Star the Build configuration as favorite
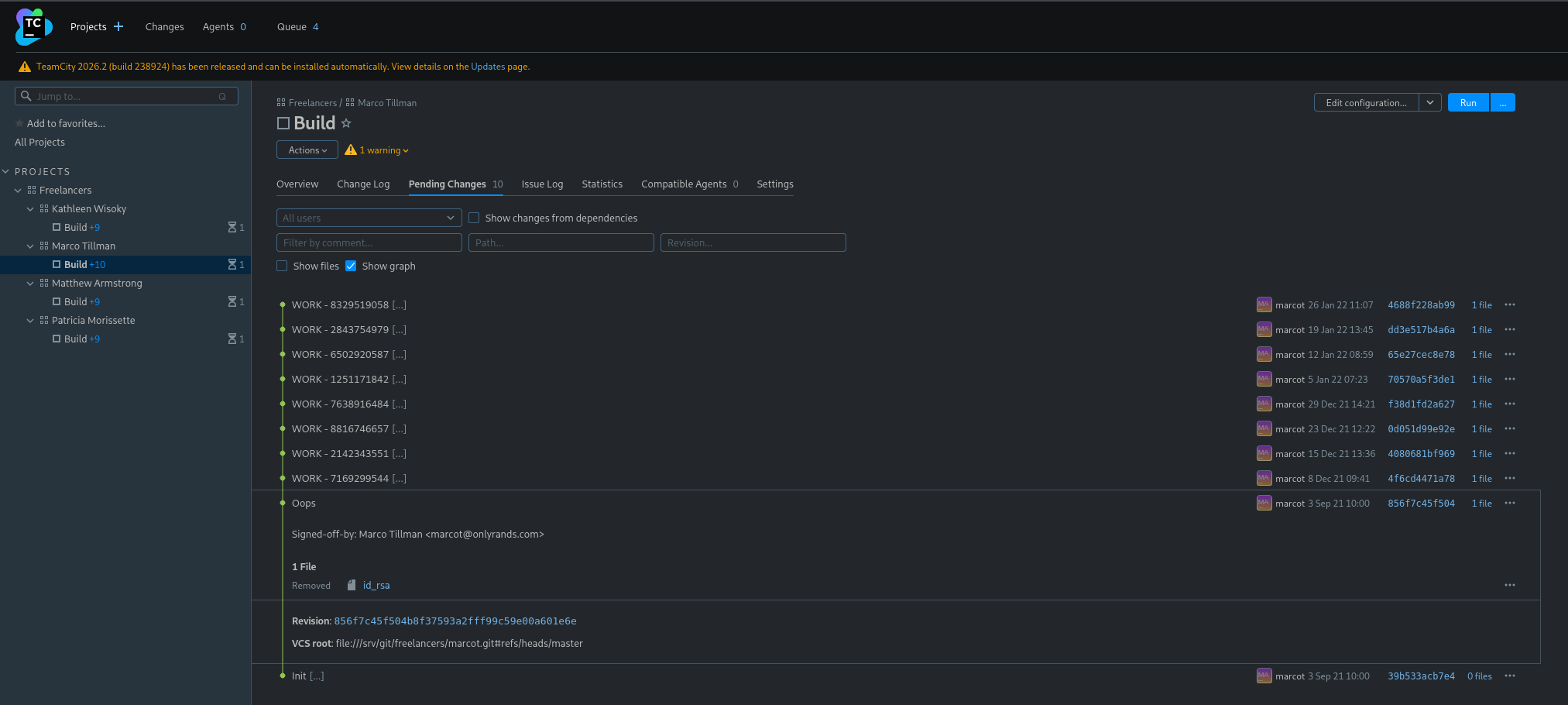The width and height of the screenshot is (1568, 705). pos(346,123)
